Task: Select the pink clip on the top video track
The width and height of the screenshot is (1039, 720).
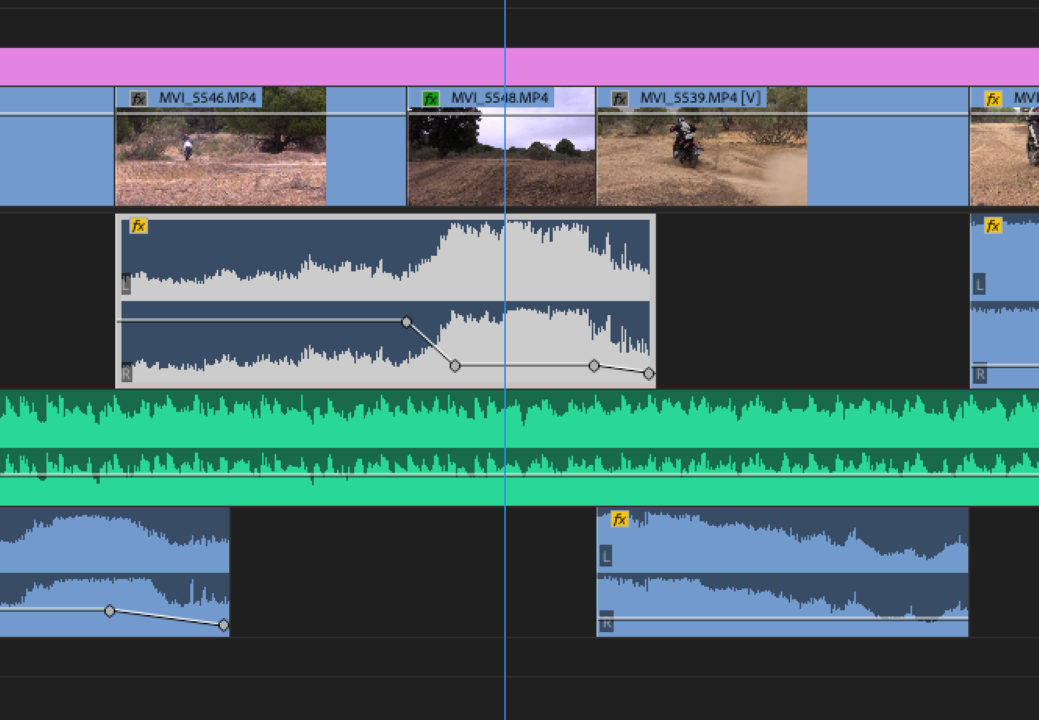Action: click(520, 66)
